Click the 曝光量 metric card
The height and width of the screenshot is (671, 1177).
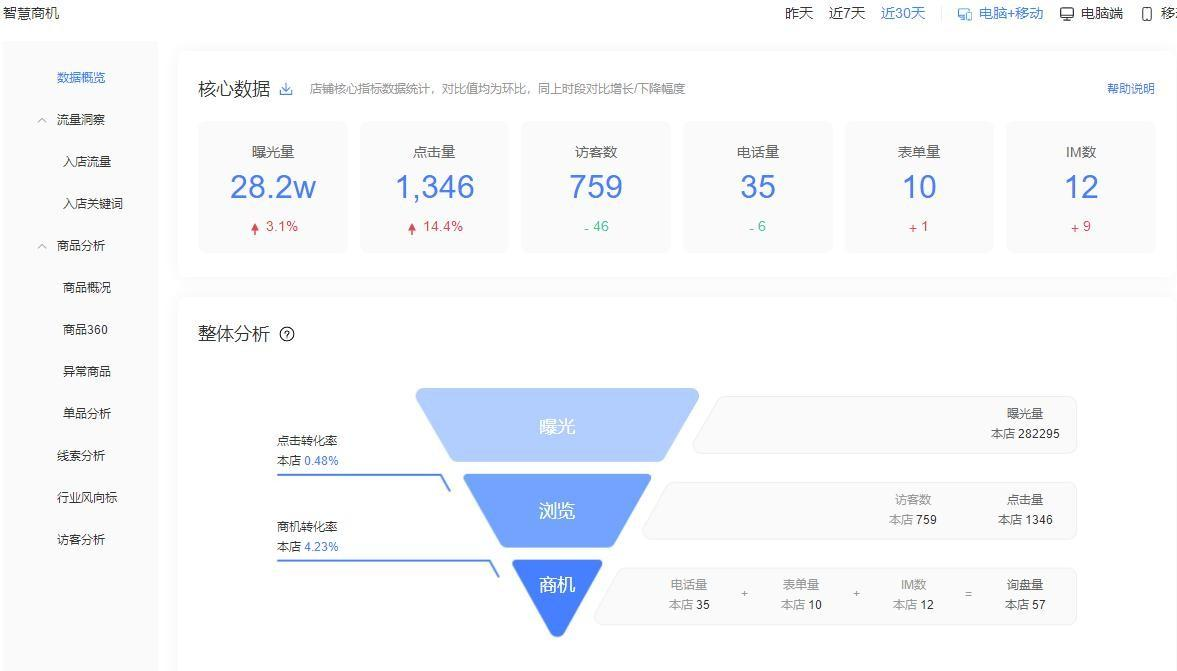pyautogui.click(x=272, y=187)
